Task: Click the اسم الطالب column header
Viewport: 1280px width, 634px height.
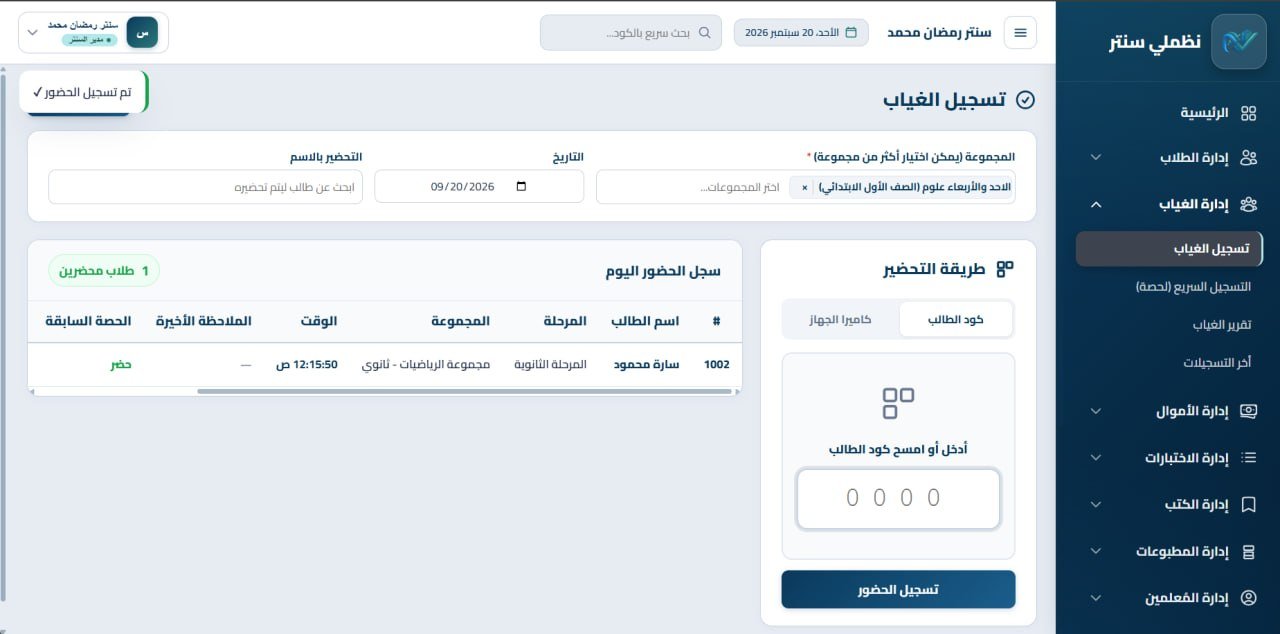Action: pyautogui.click(x=645, y=321)
